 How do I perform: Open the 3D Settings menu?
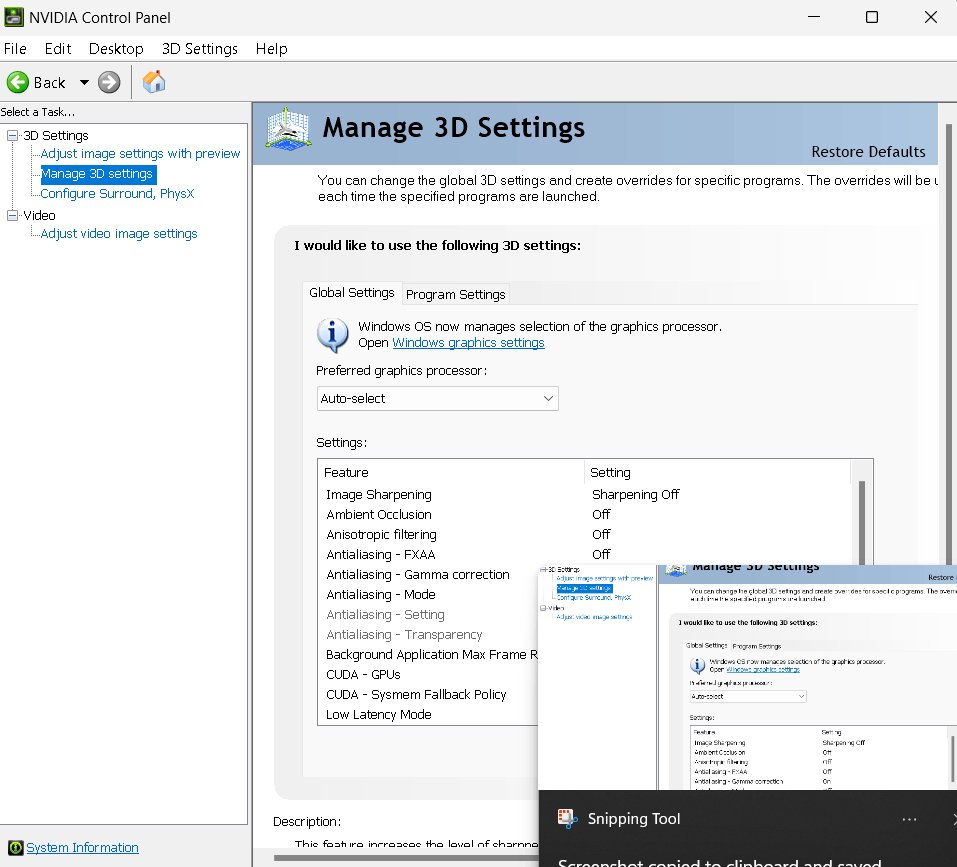[200, 49]
